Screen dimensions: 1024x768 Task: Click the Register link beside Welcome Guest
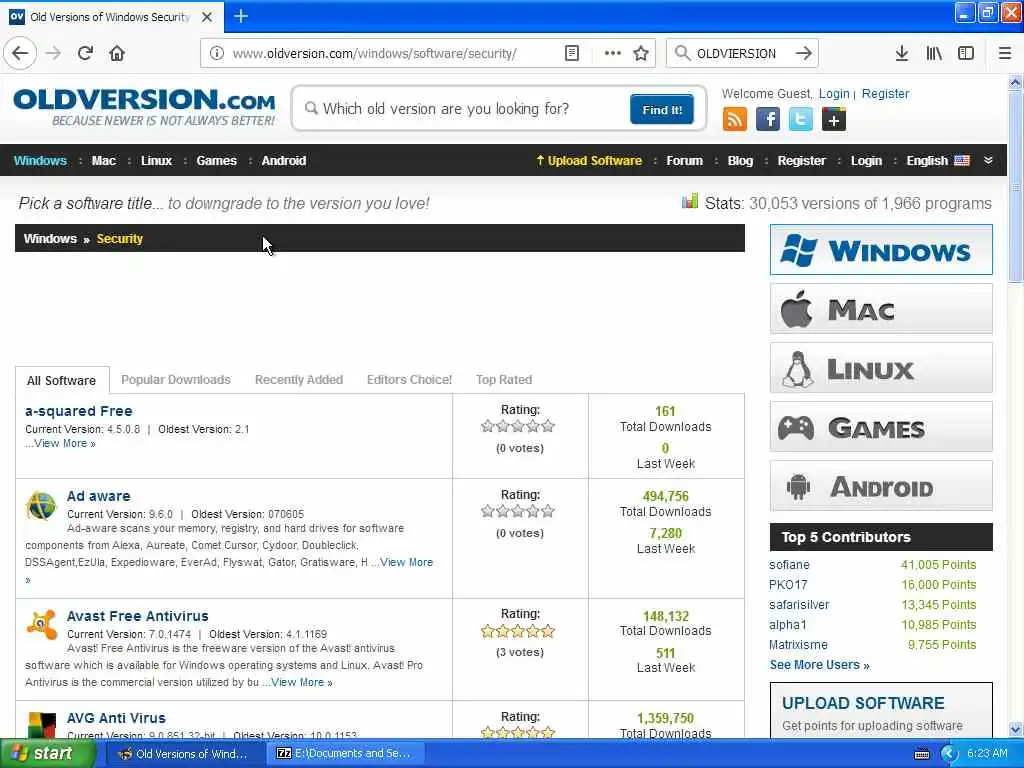[885, 93]
